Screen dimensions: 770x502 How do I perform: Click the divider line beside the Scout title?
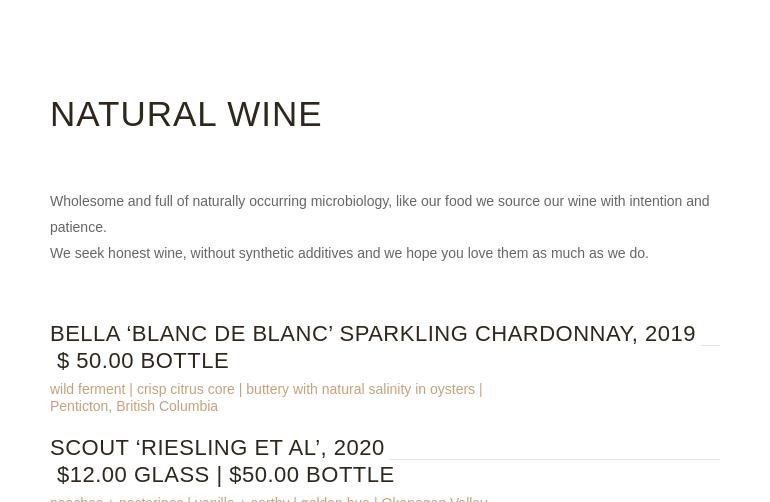tap(554, 459)
